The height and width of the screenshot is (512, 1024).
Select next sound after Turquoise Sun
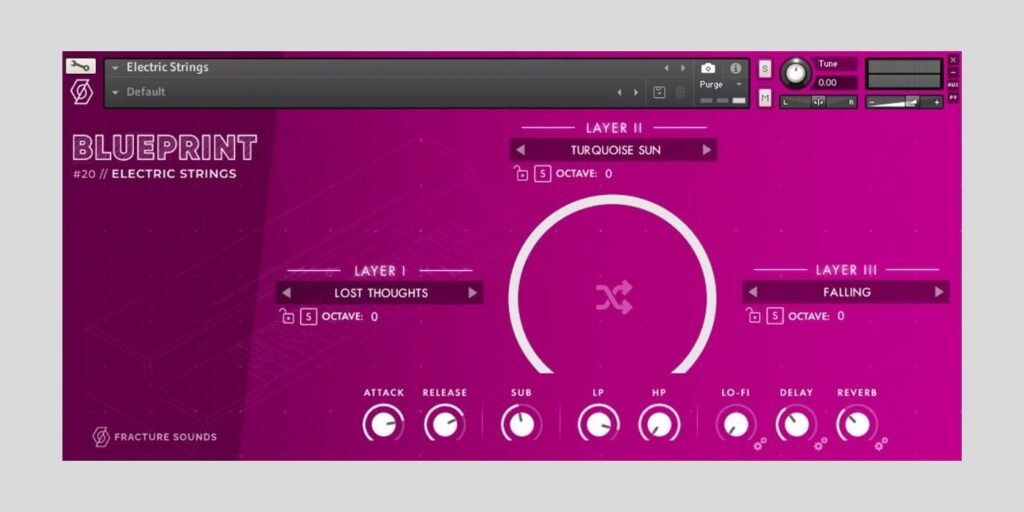click(x=706, y=150)
